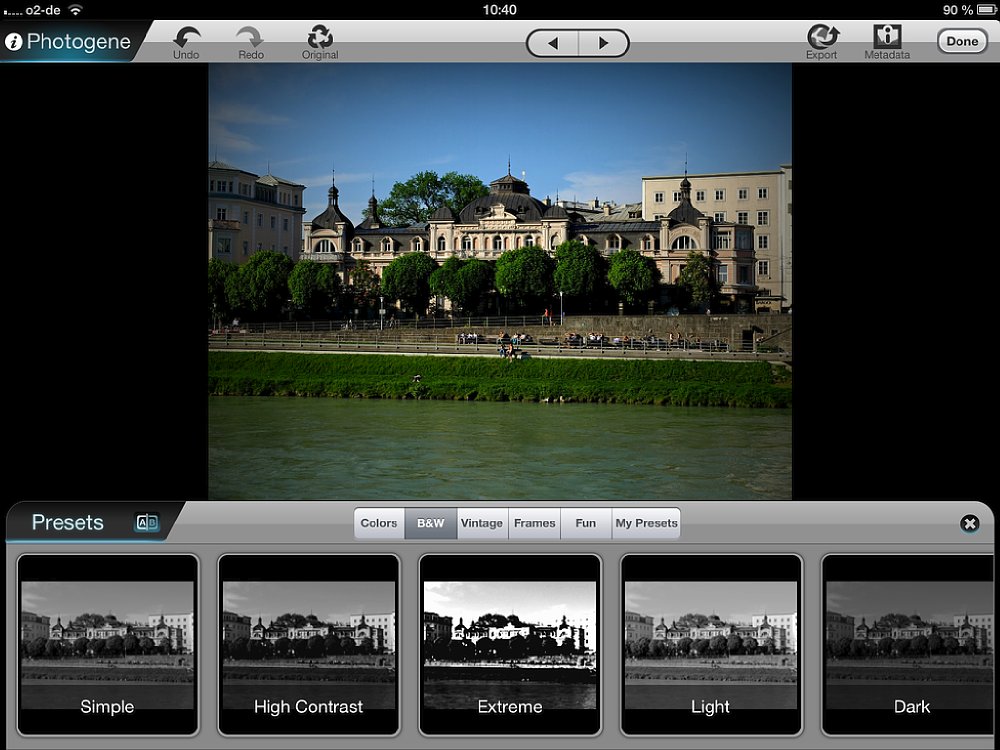Tap the Redo arrow icon

click(x=250, y=38)
